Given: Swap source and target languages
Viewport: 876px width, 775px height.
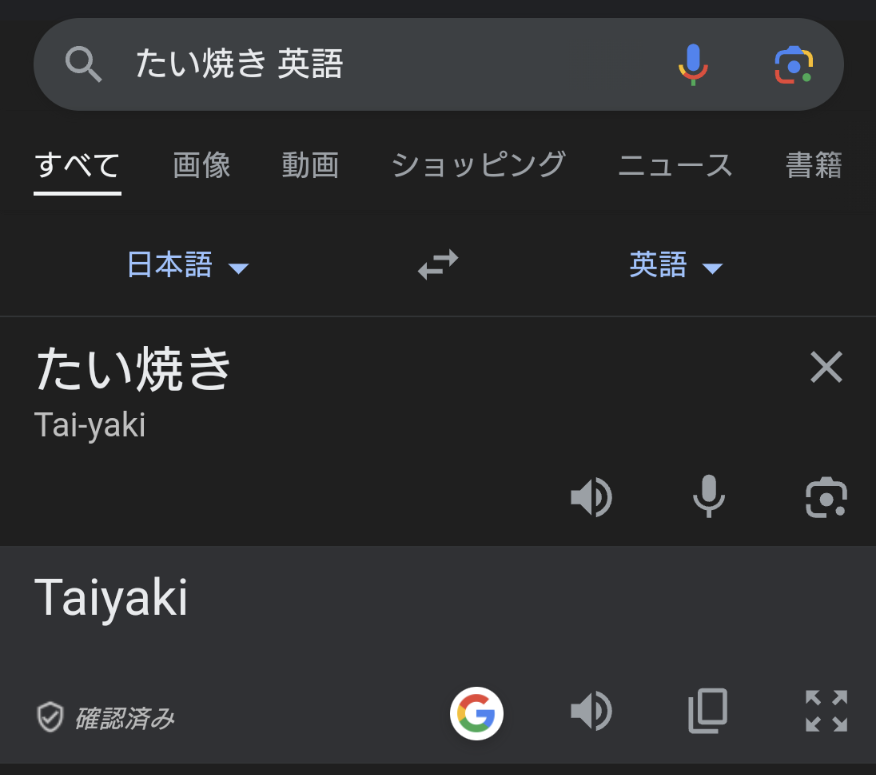Looking at the screenshot, I should click(438, 265).
